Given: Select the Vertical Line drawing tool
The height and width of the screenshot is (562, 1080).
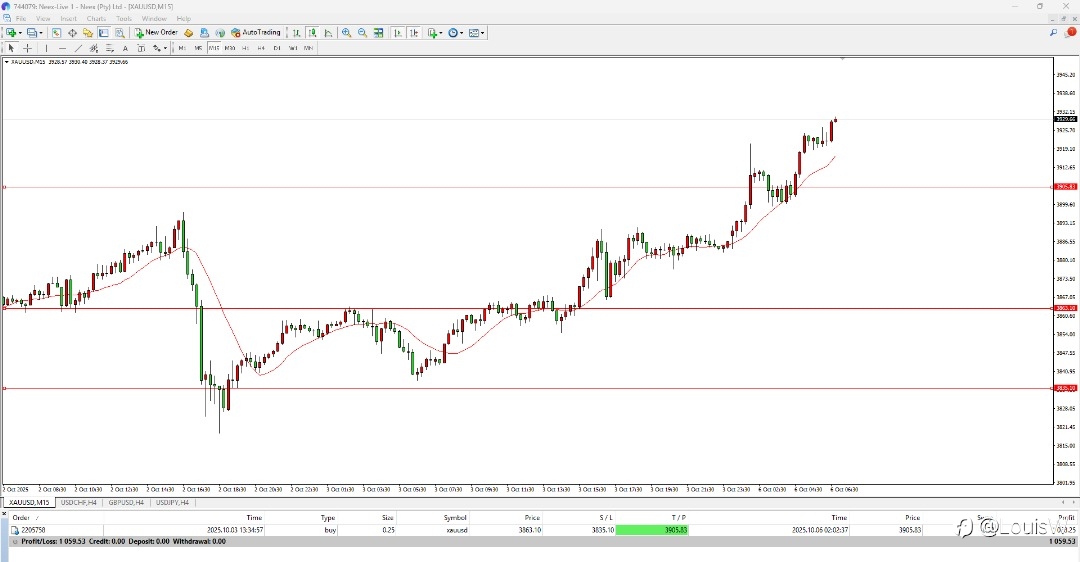Looking at the screenshot, I should click(x=46, y=48).
